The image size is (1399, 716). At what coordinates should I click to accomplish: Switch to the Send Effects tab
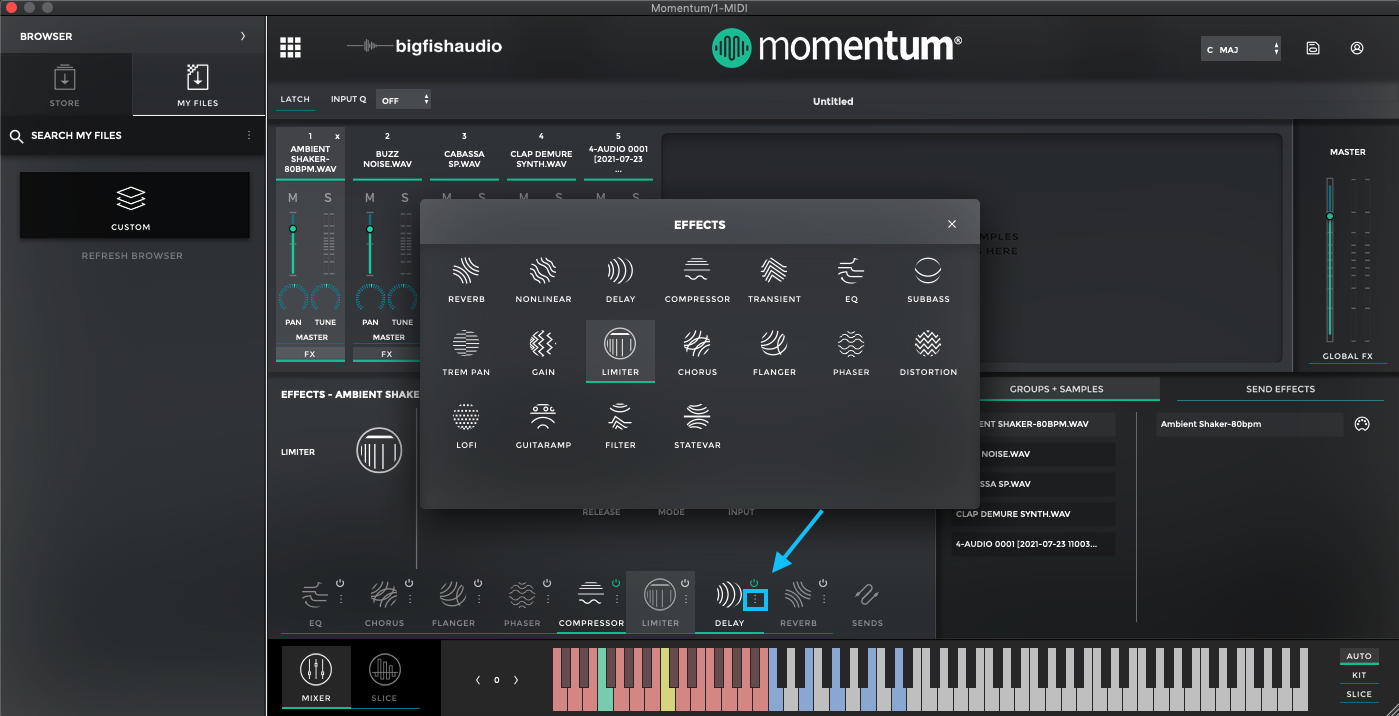click(x=1278, y=389)
